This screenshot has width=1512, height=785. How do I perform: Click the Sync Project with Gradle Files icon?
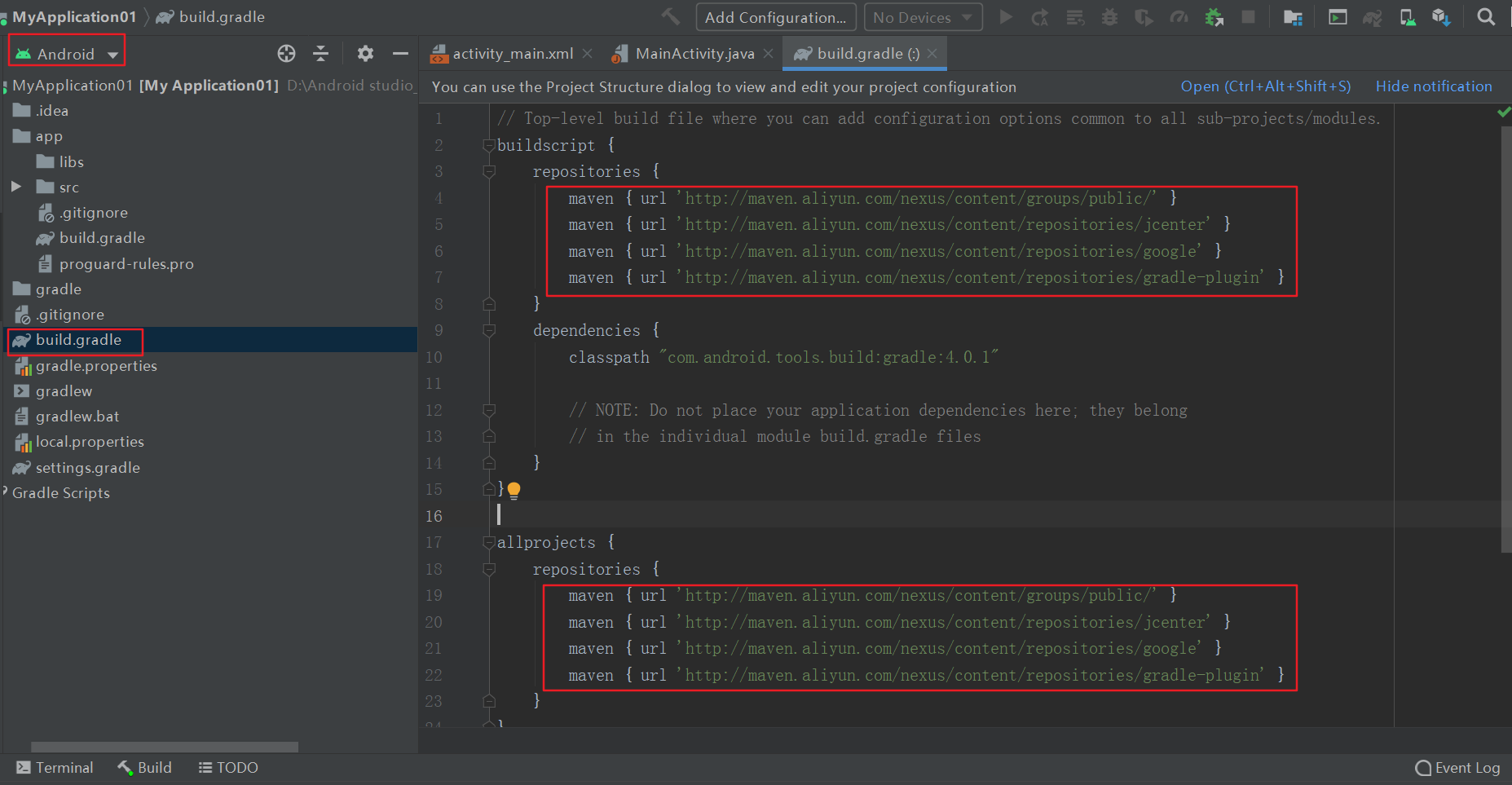point(1373,17)
